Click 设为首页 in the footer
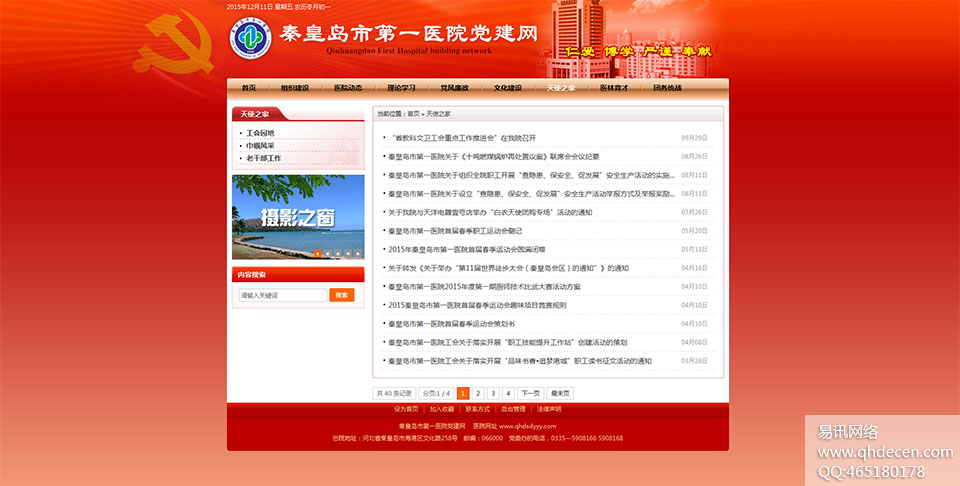 tap(406, 409)
